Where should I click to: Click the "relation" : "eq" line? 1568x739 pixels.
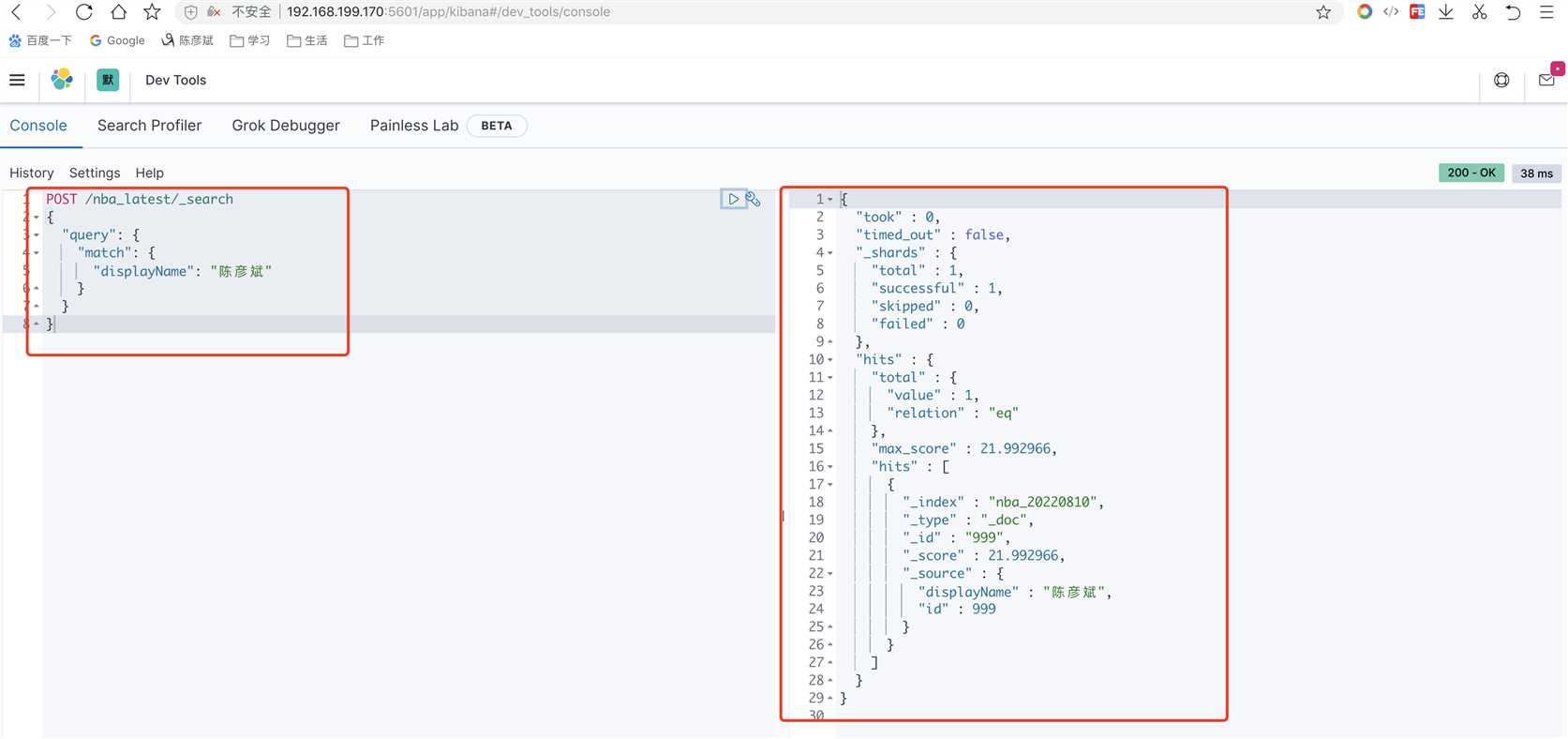pyautogui.click(x=952, y=413)
